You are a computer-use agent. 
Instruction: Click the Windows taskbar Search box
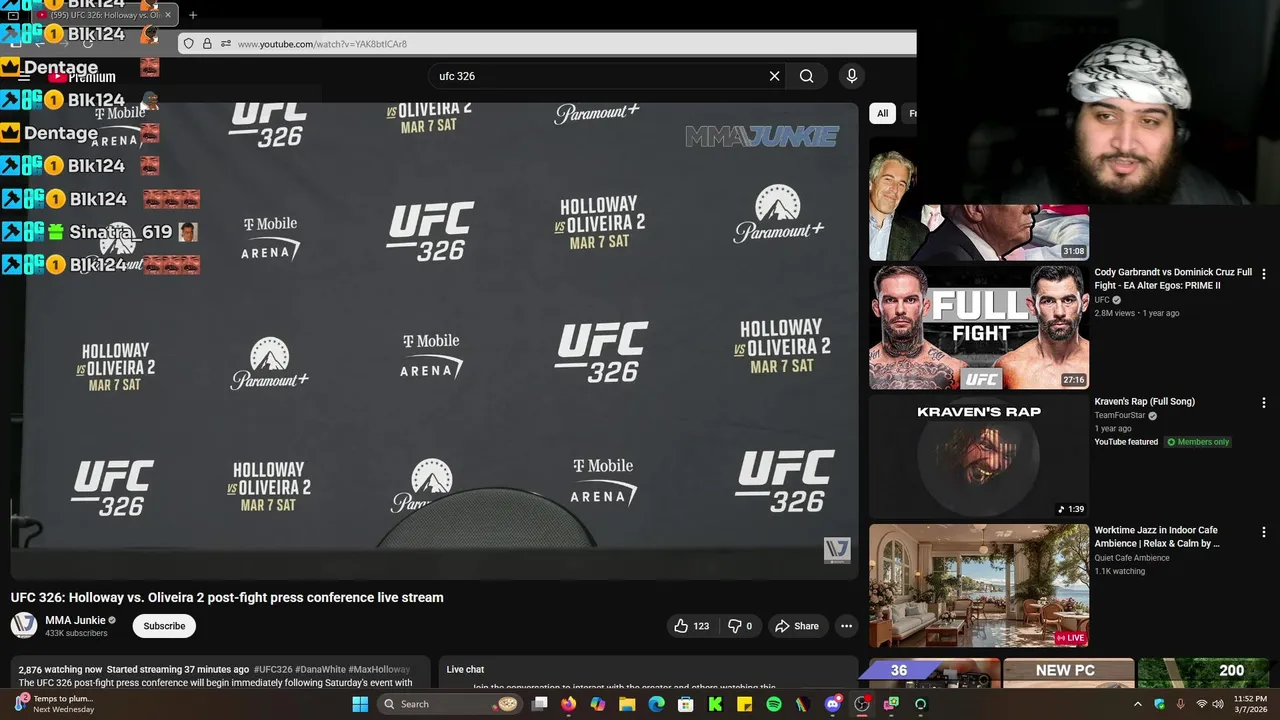click(450, 704)
